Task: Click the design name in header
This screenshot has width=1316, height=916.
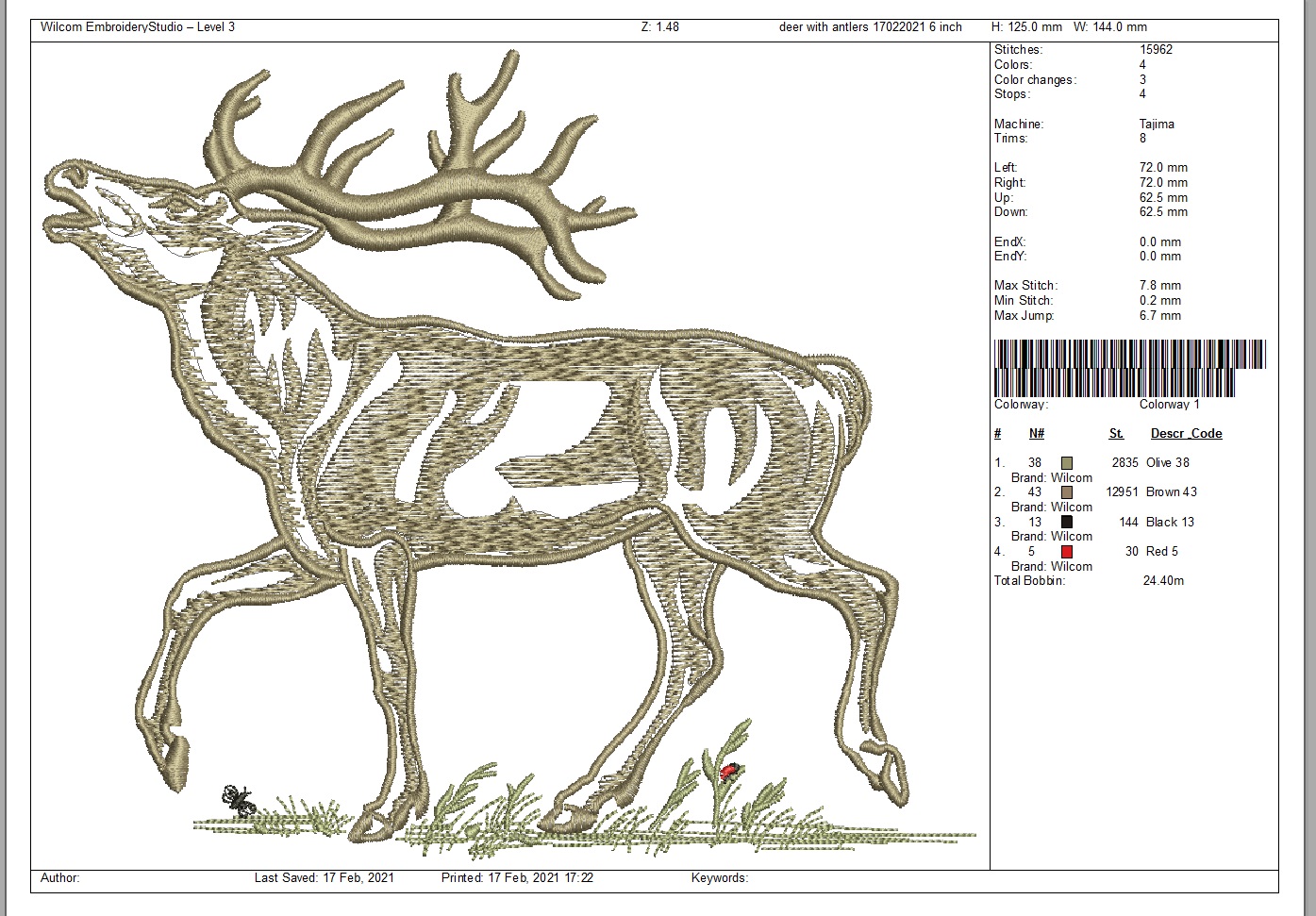Action: click(x=870, y=27)
